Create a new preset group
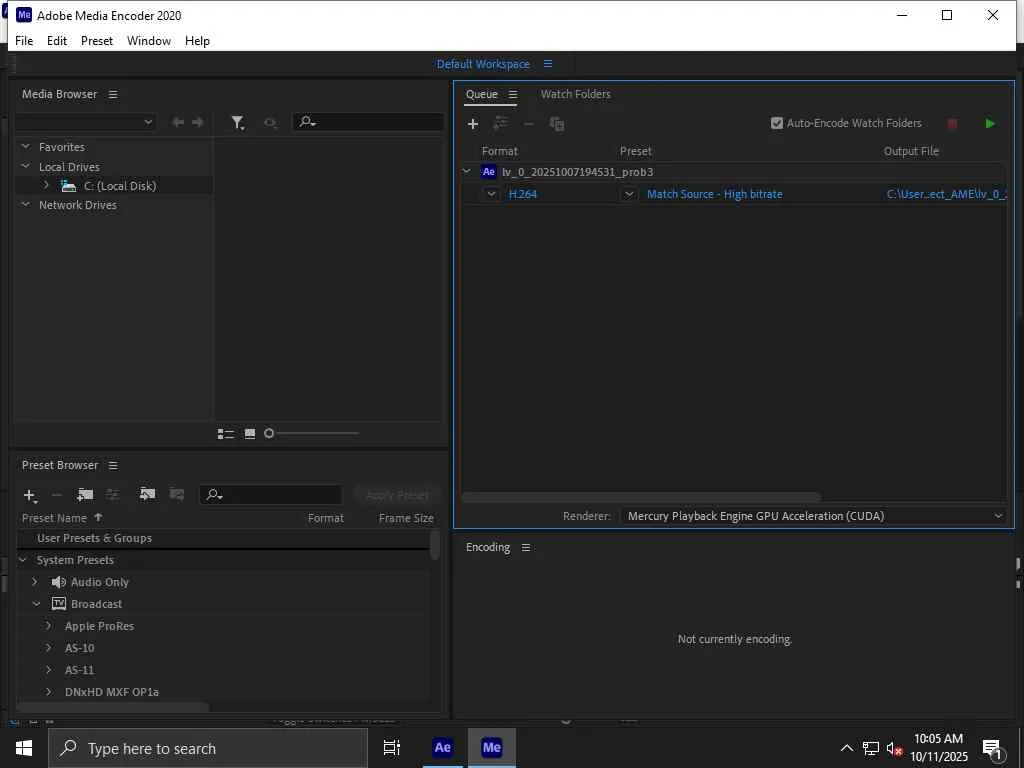 (x=85, y=494)
